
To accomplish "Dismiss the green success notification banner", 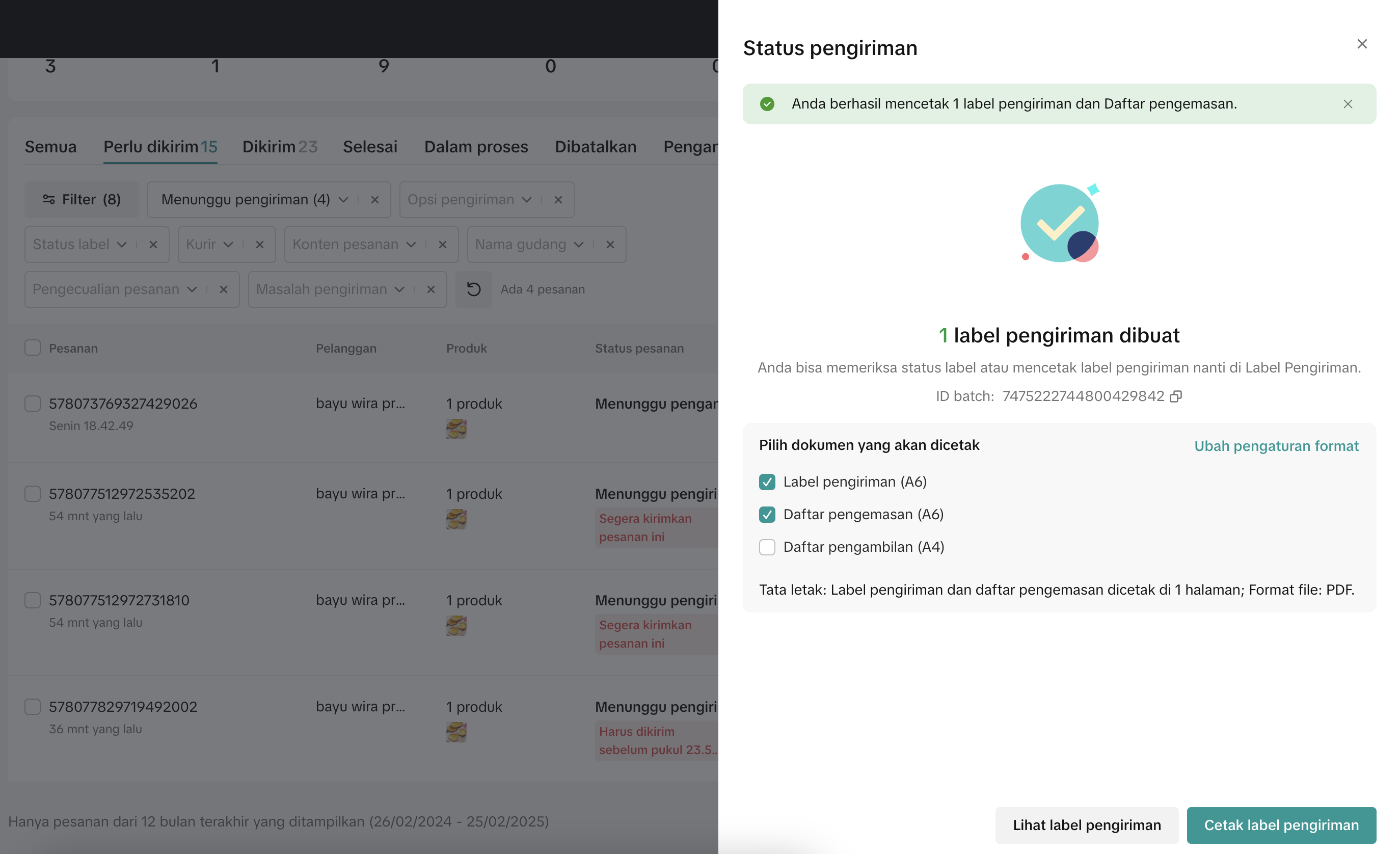I will (x=1347, y=104).
